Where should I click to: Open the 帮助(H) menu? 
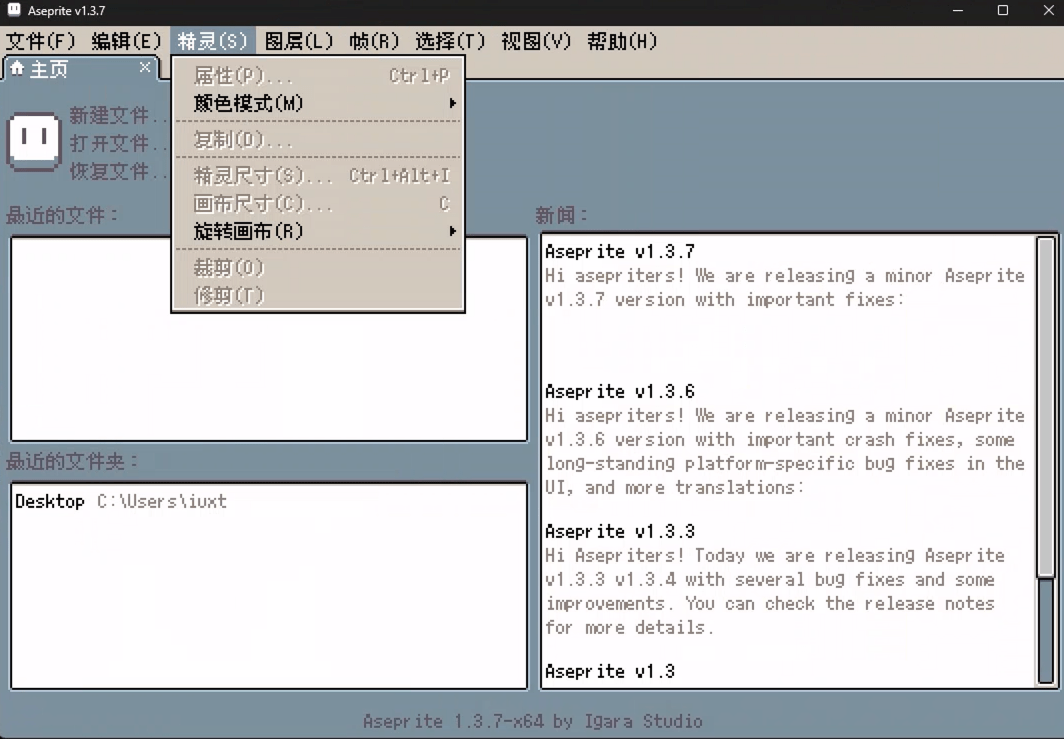click(622, 41)
